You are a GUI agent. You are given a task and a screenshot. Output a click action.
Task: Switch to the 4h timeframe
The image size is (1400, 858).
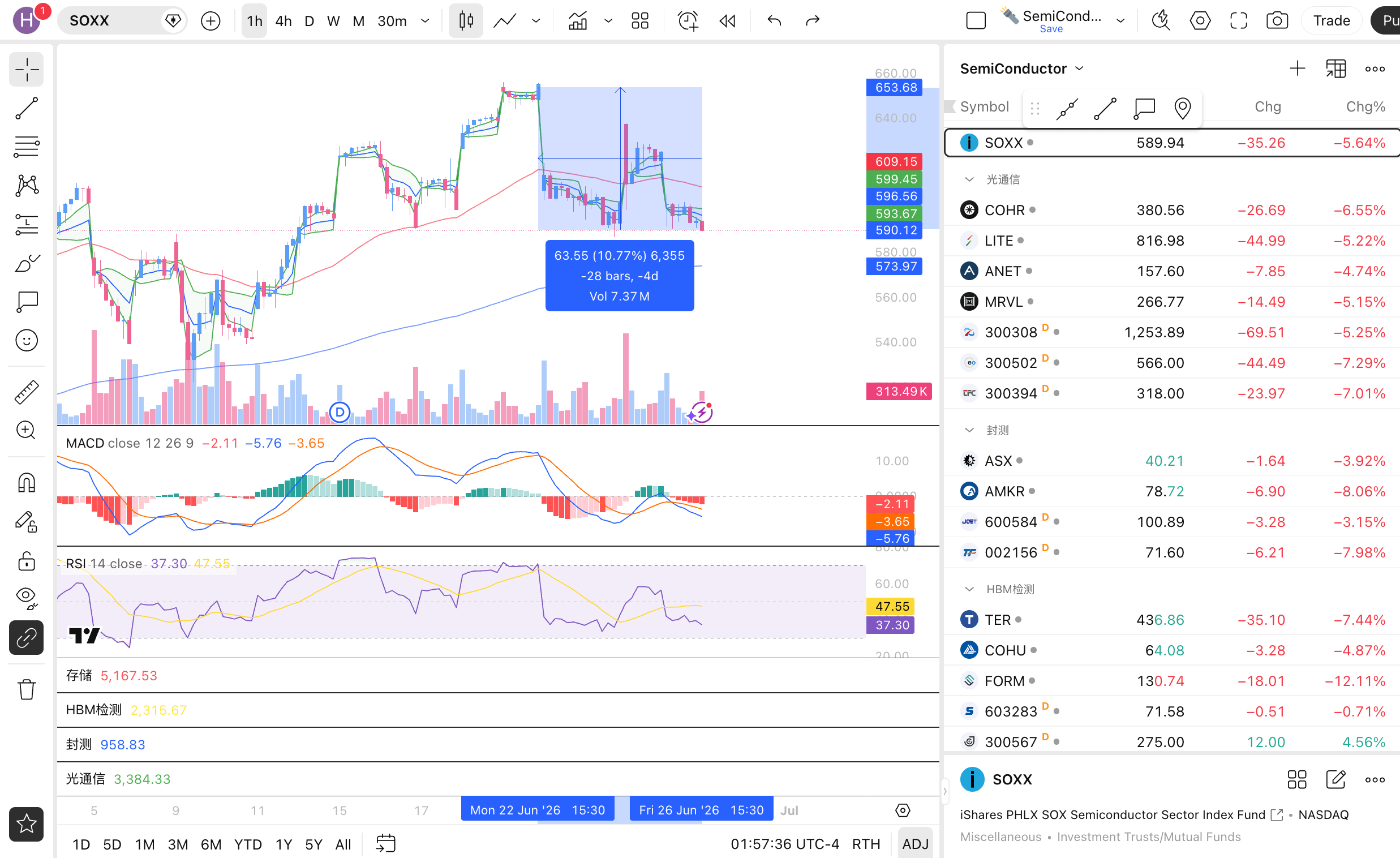click(x=284, y=21)
